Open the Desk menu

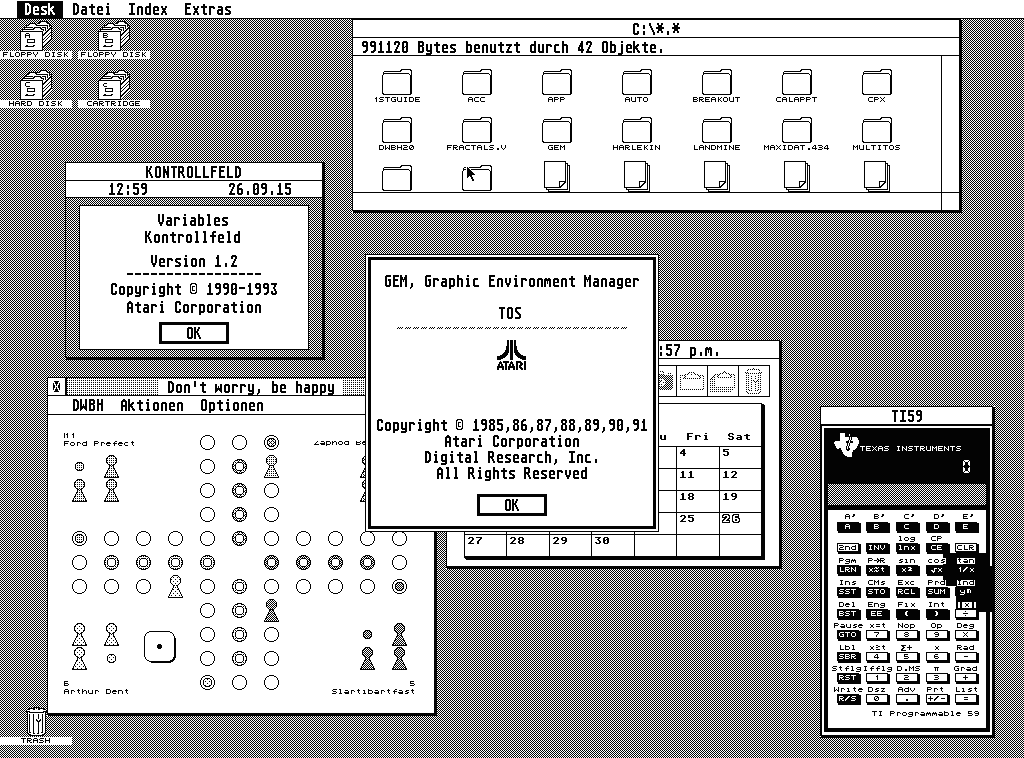click(39, 9)
